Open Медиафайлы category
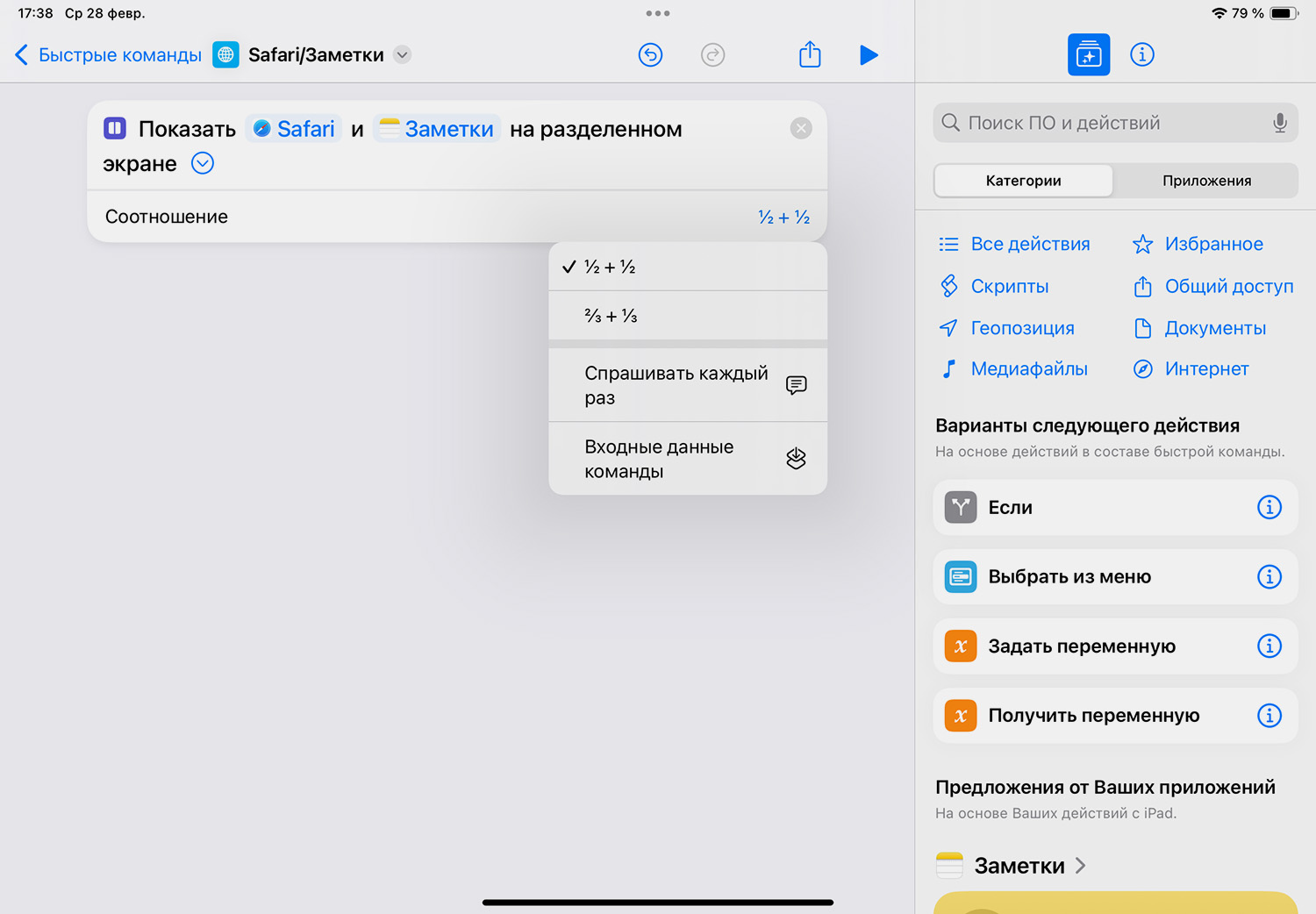The width and height of the screenshot is (1316, 914). click(1013, 369)
